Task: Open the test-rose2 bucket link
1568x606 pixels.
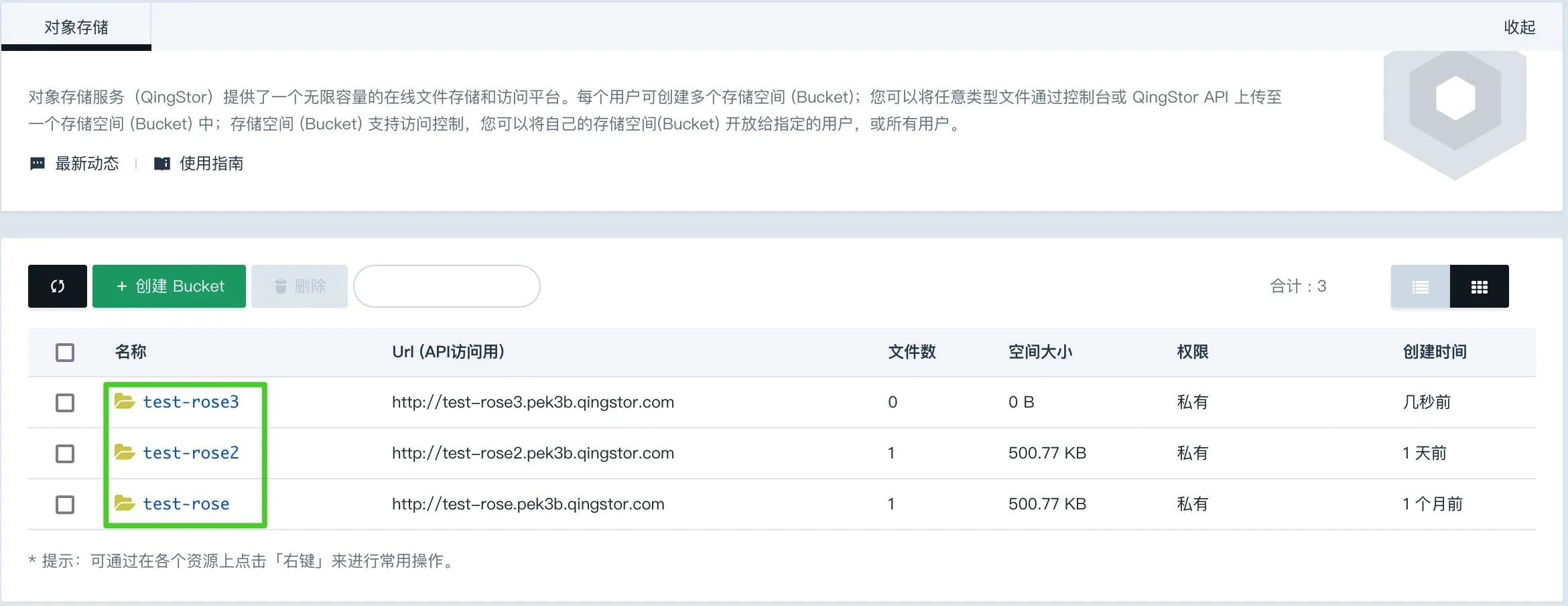Action: pos(191,452)
